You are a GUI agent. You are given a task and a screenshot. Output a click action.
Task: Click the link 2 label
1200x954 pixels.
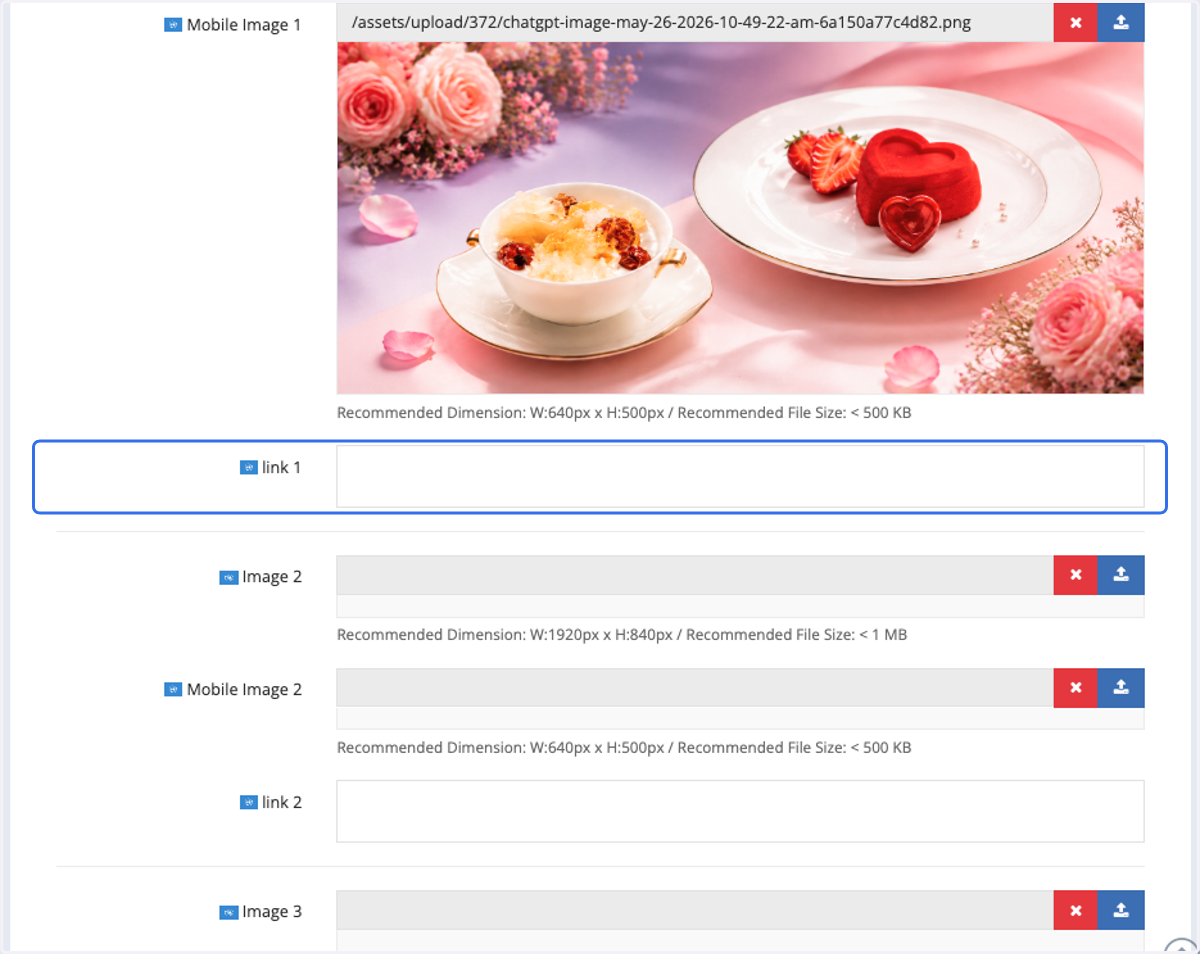click(281, 802)
